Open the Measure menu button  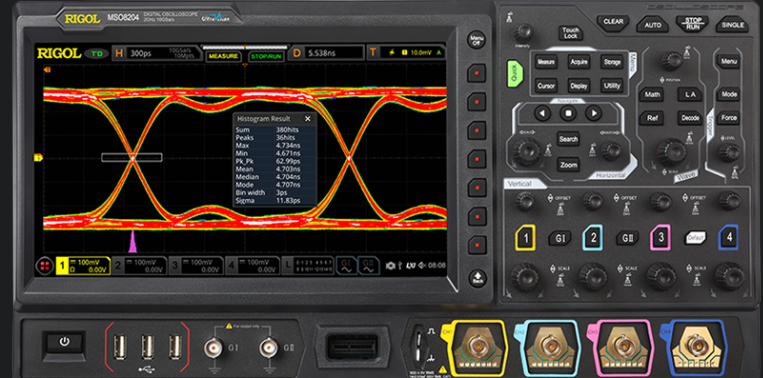point(545,62)
